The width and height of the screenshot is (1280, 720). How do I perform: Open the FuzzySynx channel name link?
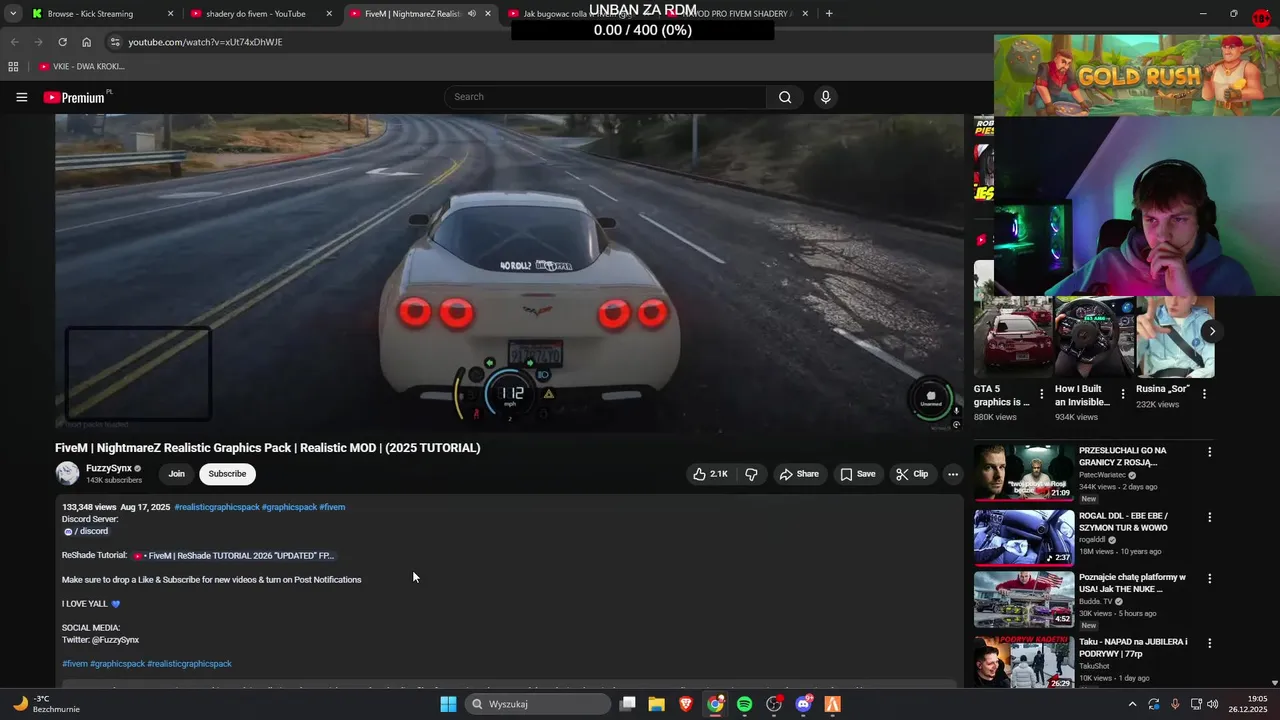[x=109, y=468]
